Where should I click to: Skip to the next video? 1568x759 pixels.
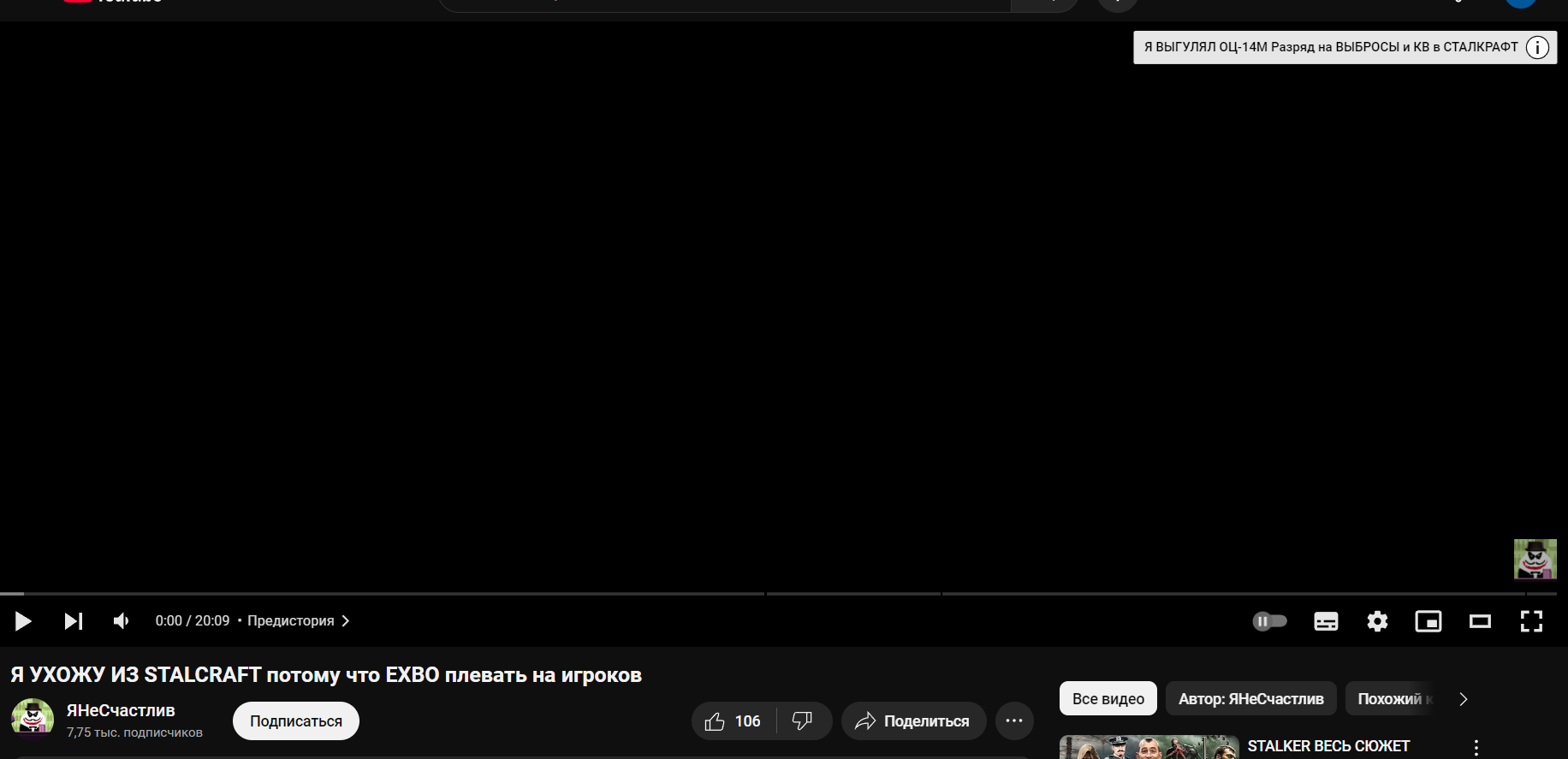click(x=74, y=621)
